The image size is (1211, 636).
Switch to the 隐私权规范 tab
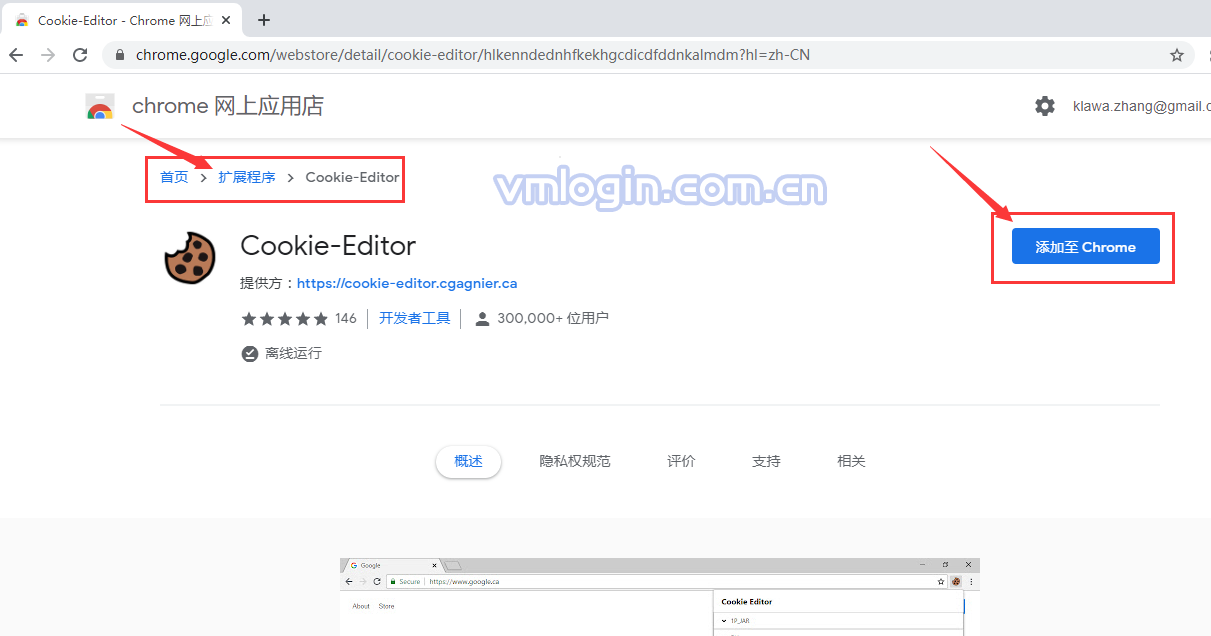tap(575, 461)
